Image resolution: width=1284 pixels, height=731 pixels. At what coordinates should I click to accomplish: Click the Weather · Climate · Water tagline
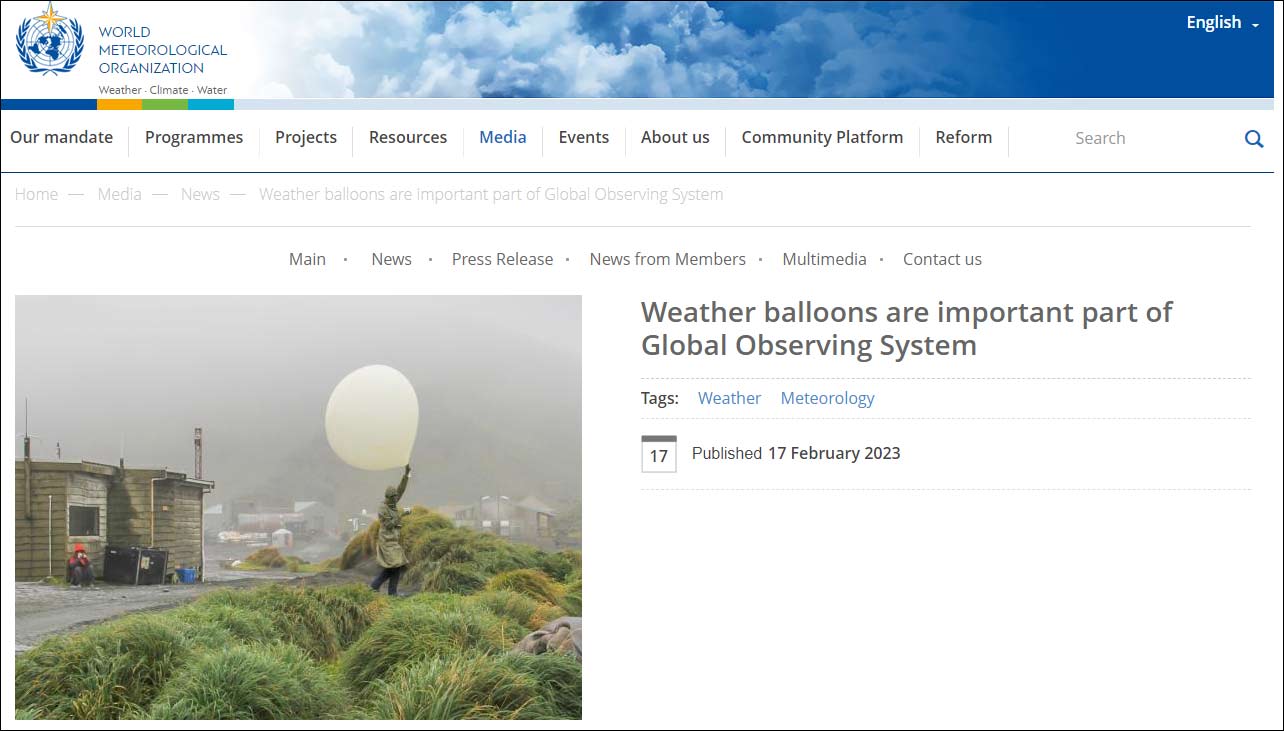point(162,90)
